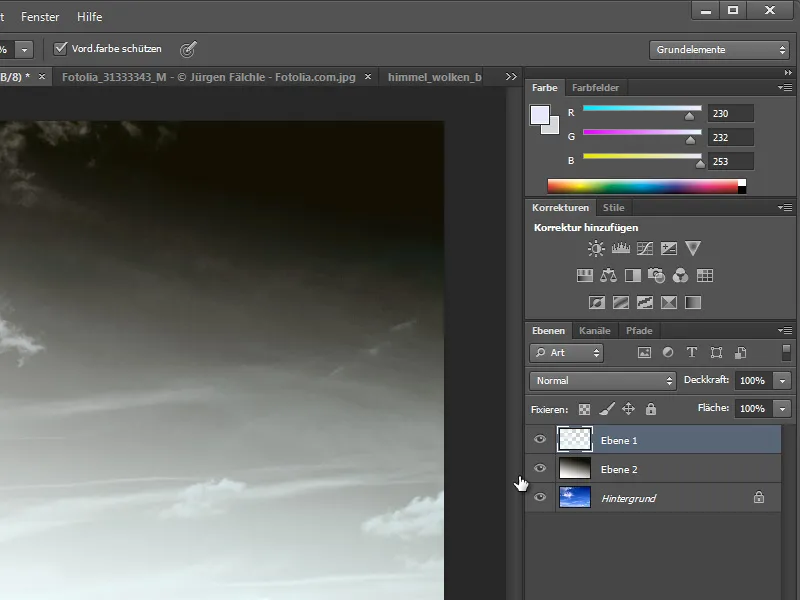This screenshot has width=800, height=600.
Task: Filter layers by smart objects
Action: [740, 353]
